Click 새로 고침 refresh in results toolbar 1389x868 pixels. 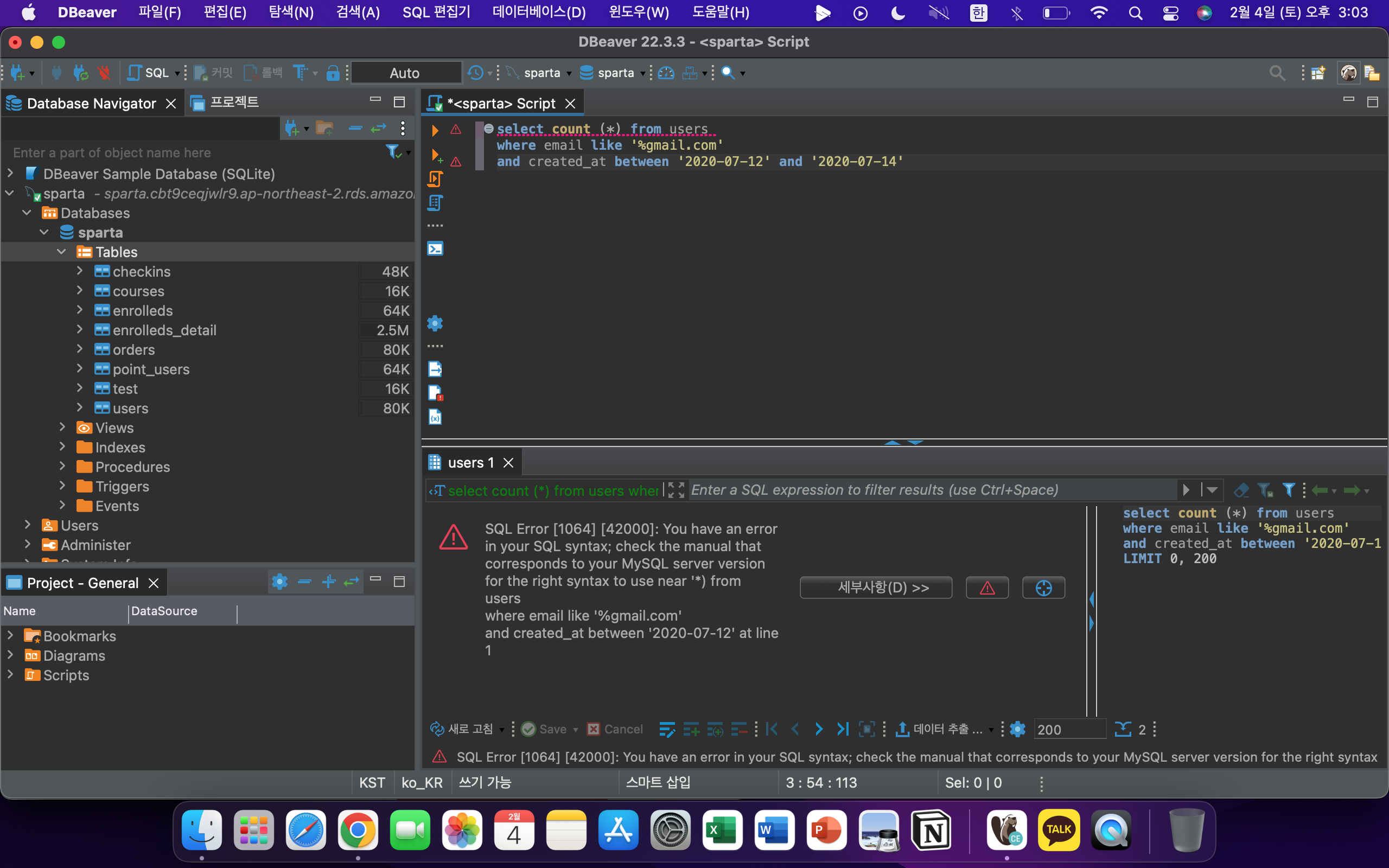[462, 729]
